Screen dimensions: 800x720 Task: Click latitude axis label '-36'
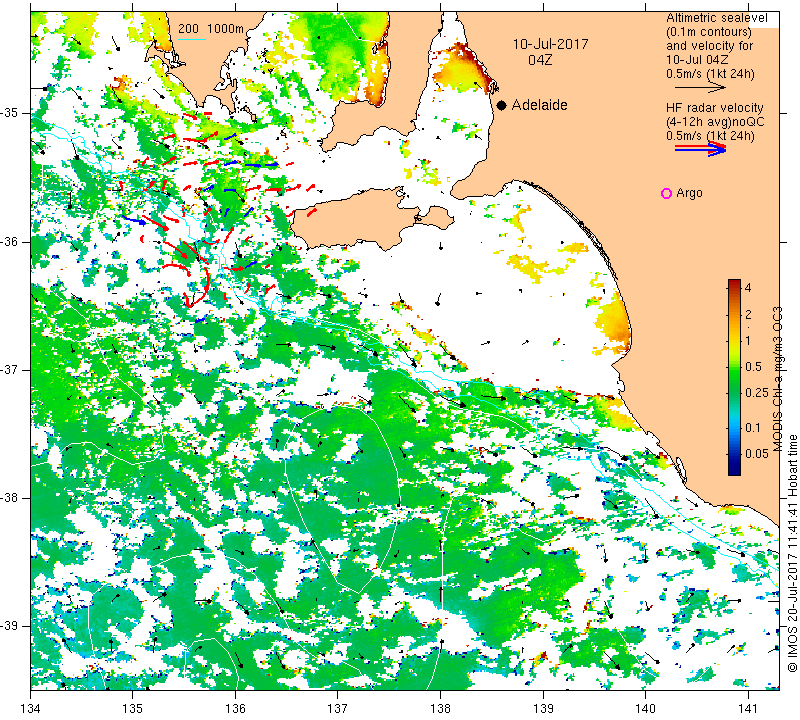pos(9,241)
